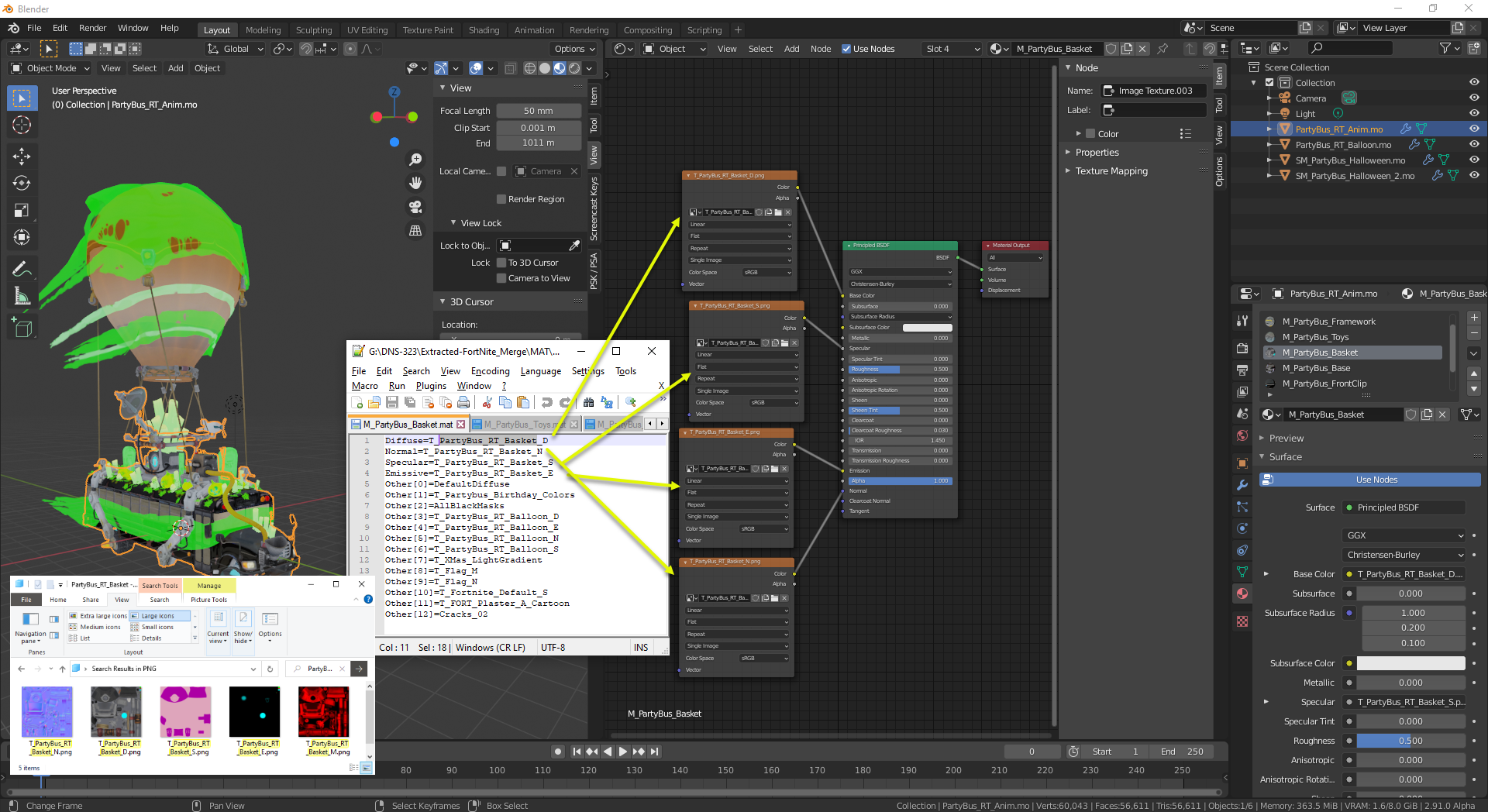1488x812 pixels.
Task: Expand the Texture Mapping panel
Action: (x=1111, y=171)
